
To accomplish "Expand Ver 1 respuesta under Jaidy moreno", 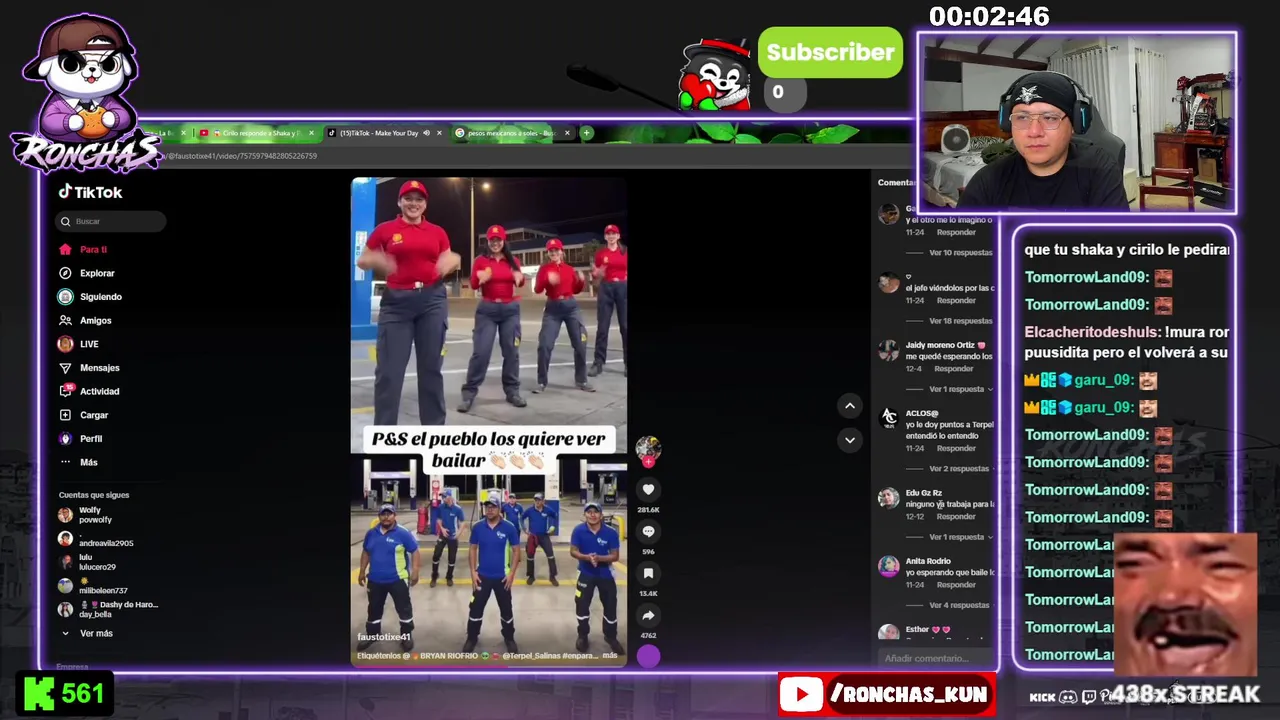I will 961,389.
